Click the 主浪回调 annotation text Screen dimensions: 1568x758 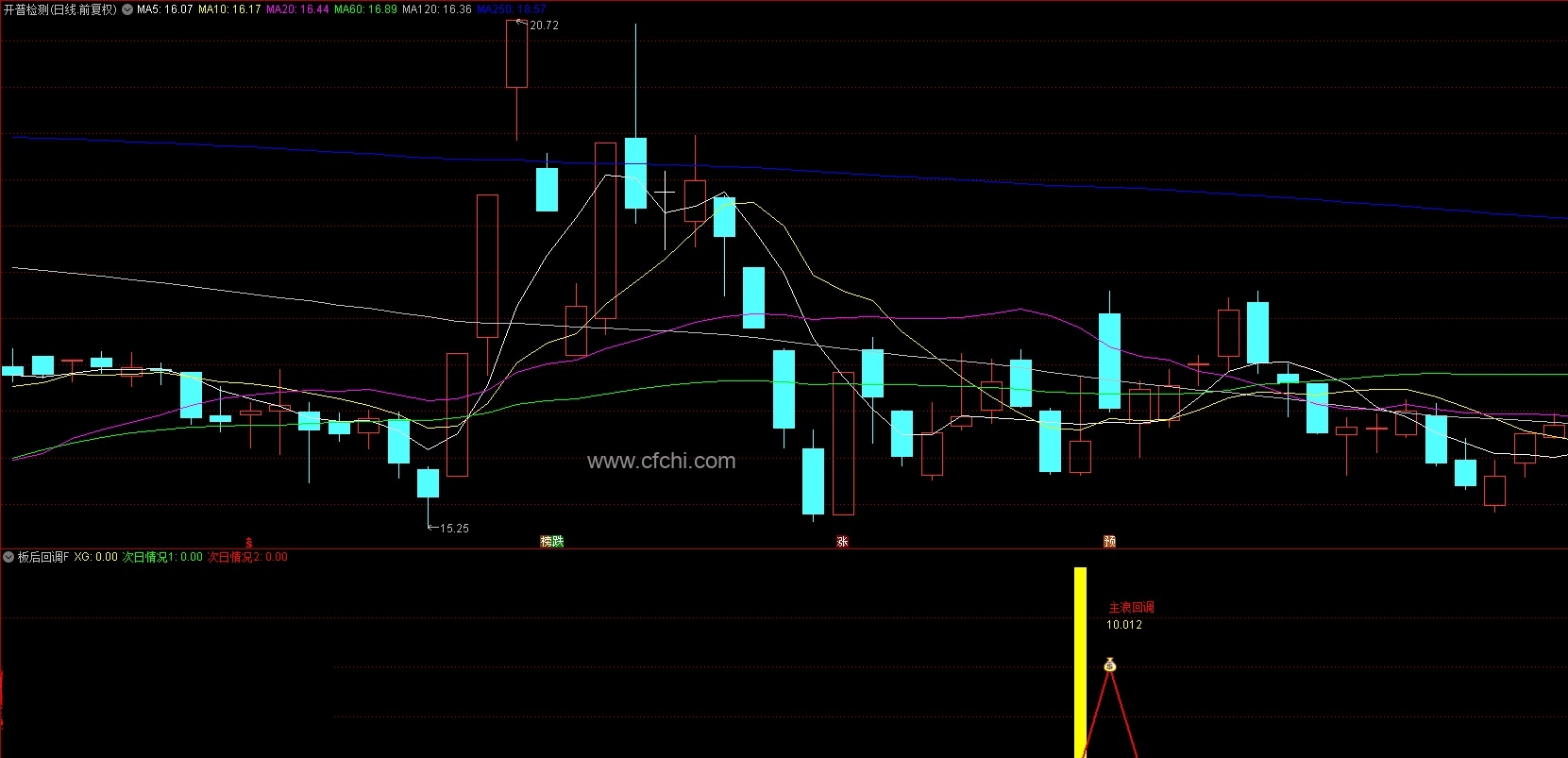coord(1131,608)
